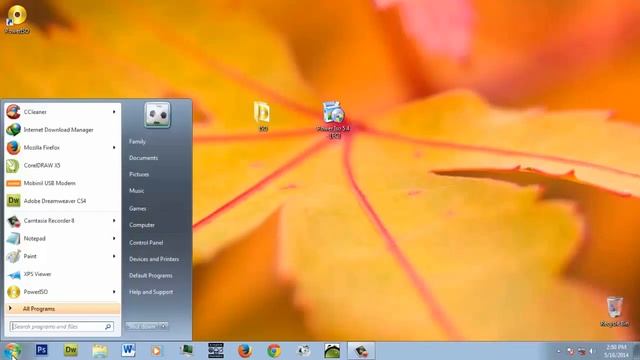The height and width of the screenshot is (360, 640).
Task: Open Music from the Start menu
Action: (137, 191)
